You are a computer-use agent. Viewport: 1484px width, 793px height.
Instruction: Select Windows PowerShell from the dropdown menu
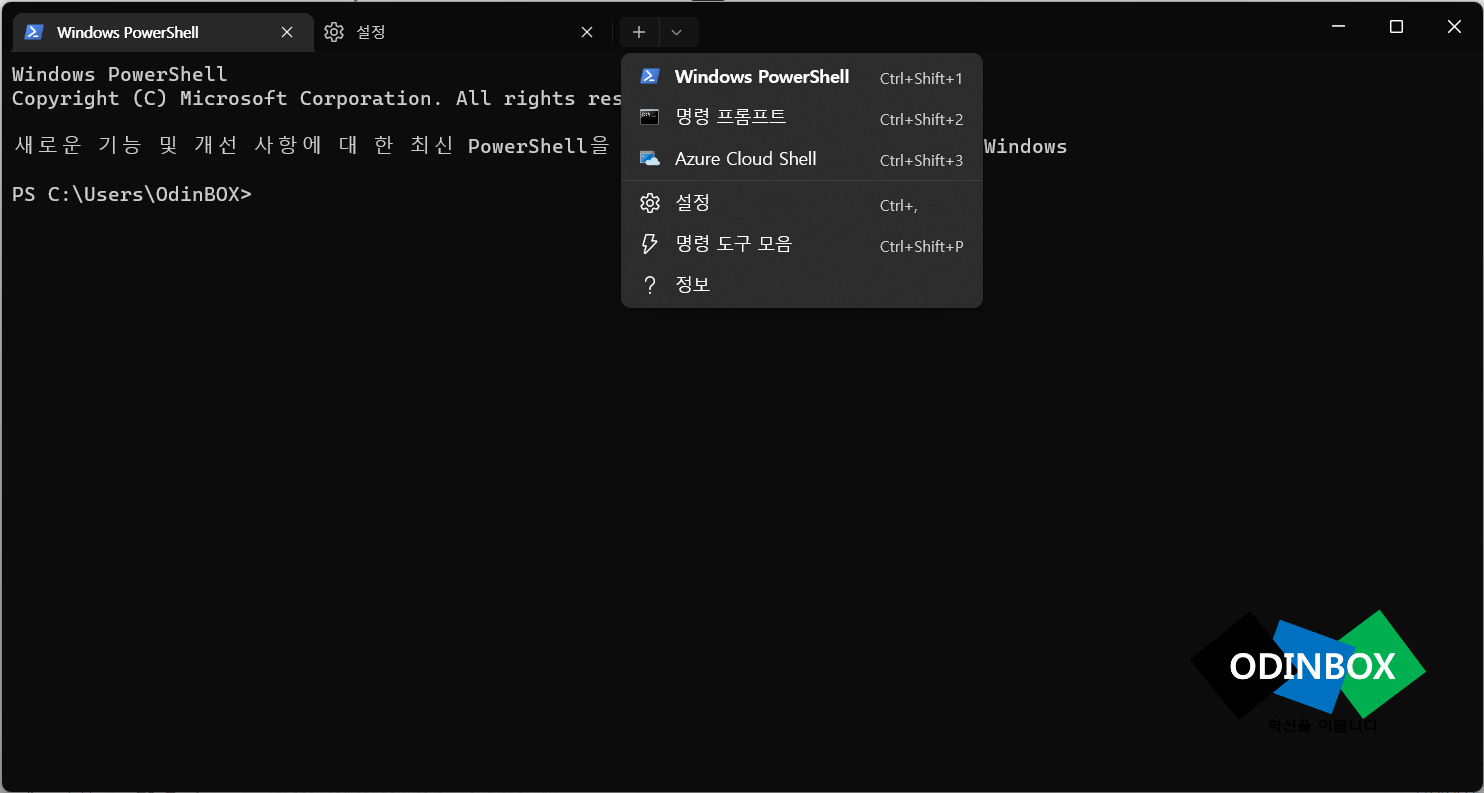802,77
